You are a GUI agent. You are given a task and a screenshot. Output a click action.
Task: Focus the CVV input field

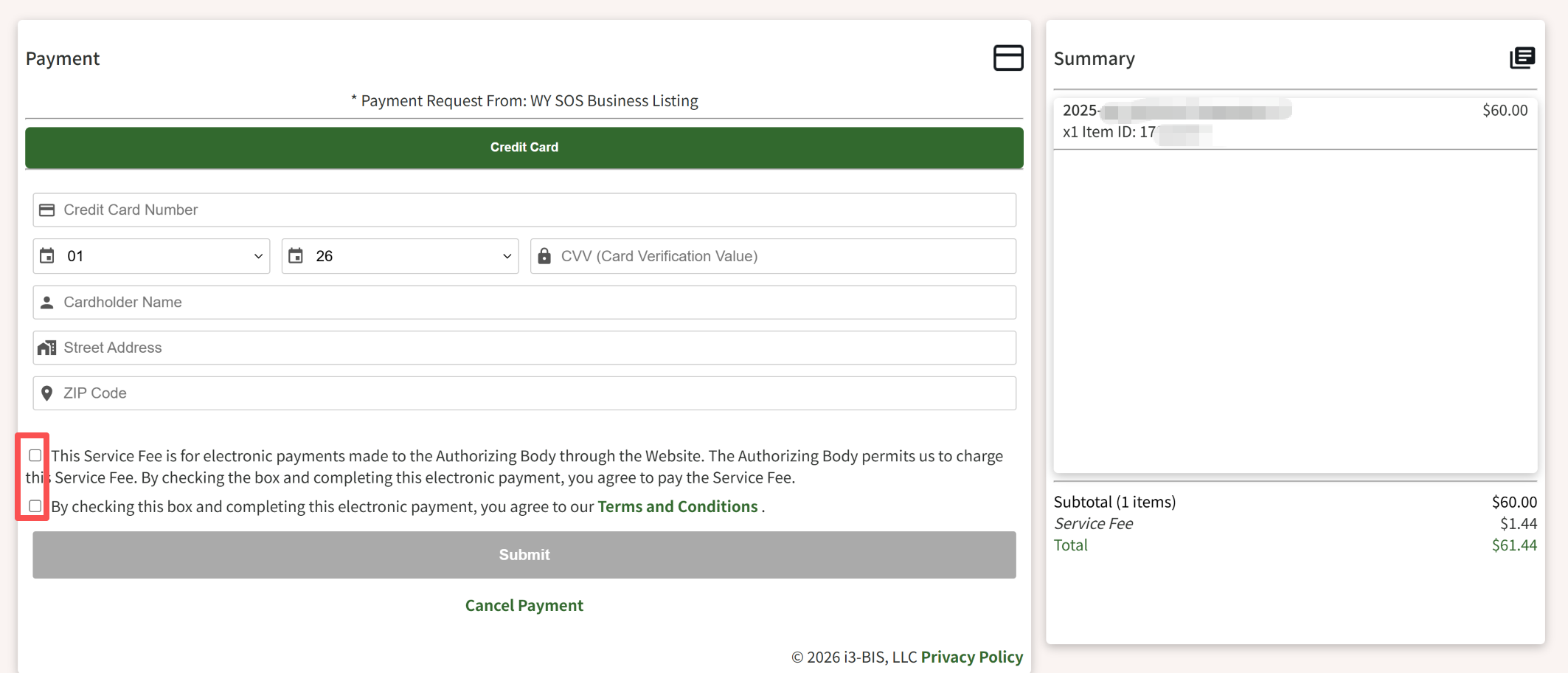click(773, 256)
